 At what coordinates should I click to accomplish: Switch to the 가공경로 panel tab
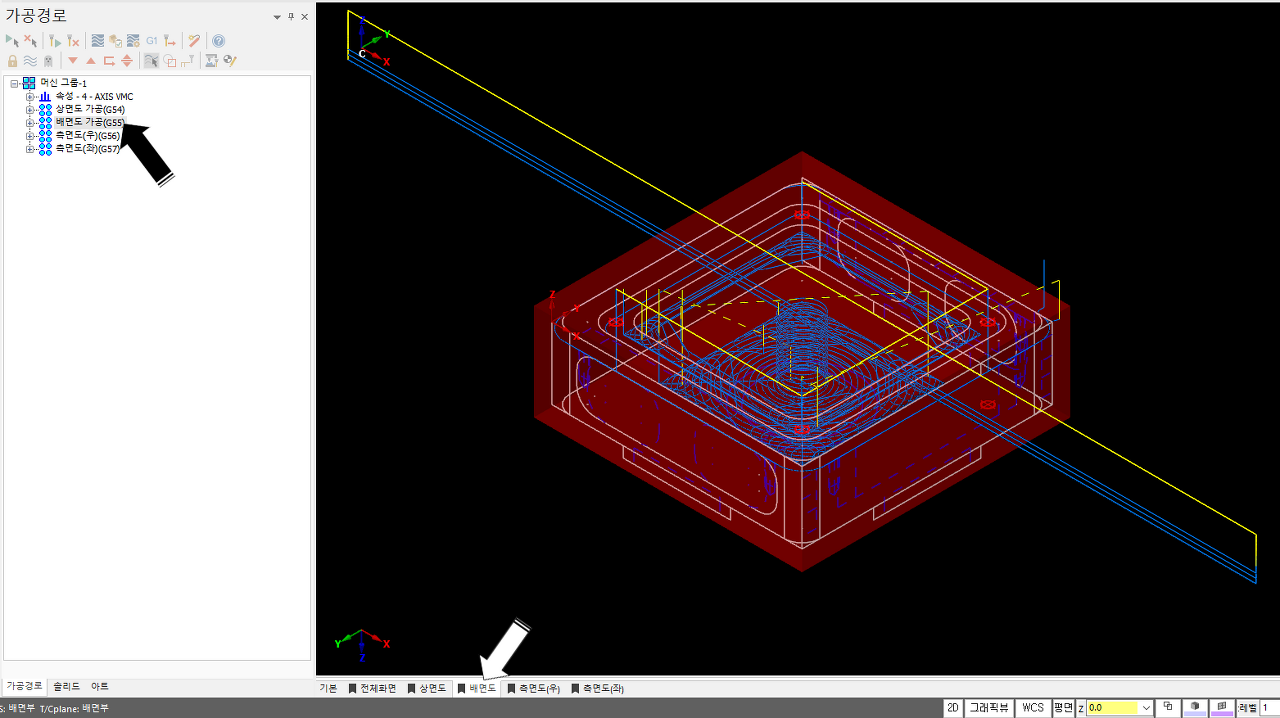(x=24, y=687)
